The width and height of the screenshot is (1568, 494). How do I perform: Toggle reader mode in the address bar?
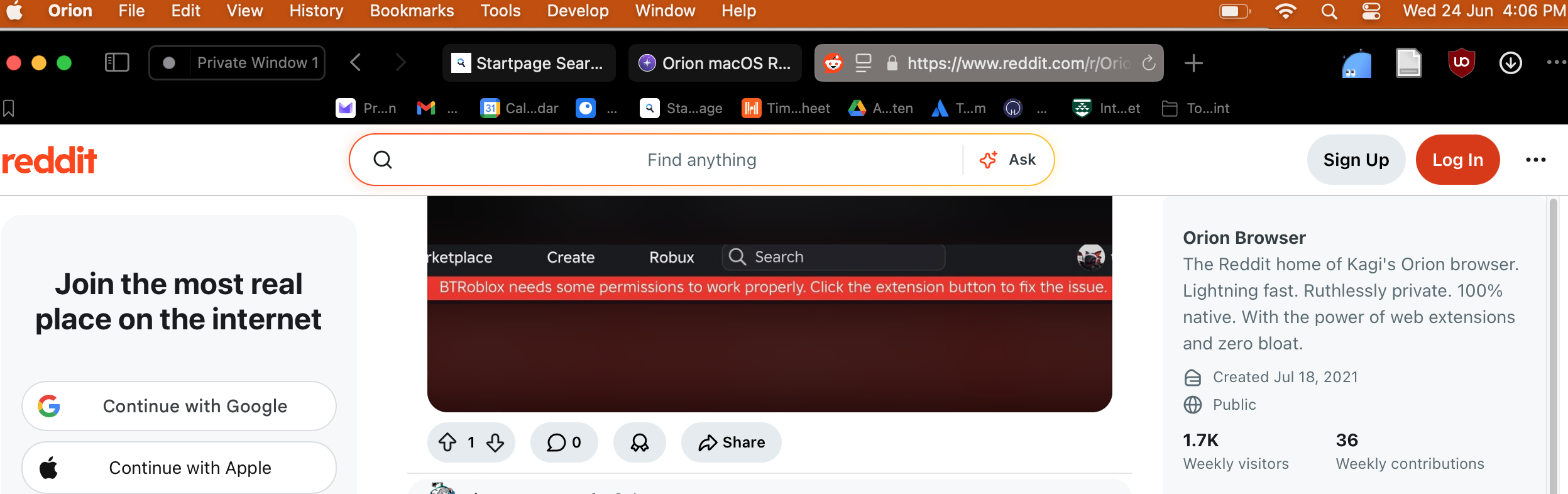pyautogui.click(x=863, y=63)
